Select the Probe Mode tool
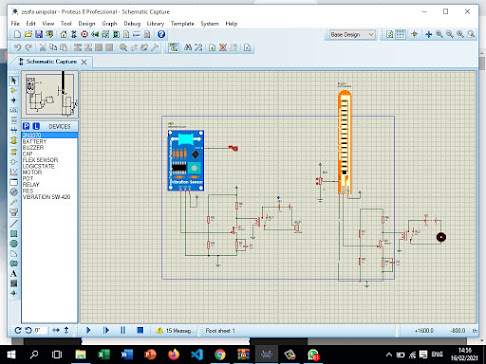Viewport: 486px width, 364px height. [14, 202]
